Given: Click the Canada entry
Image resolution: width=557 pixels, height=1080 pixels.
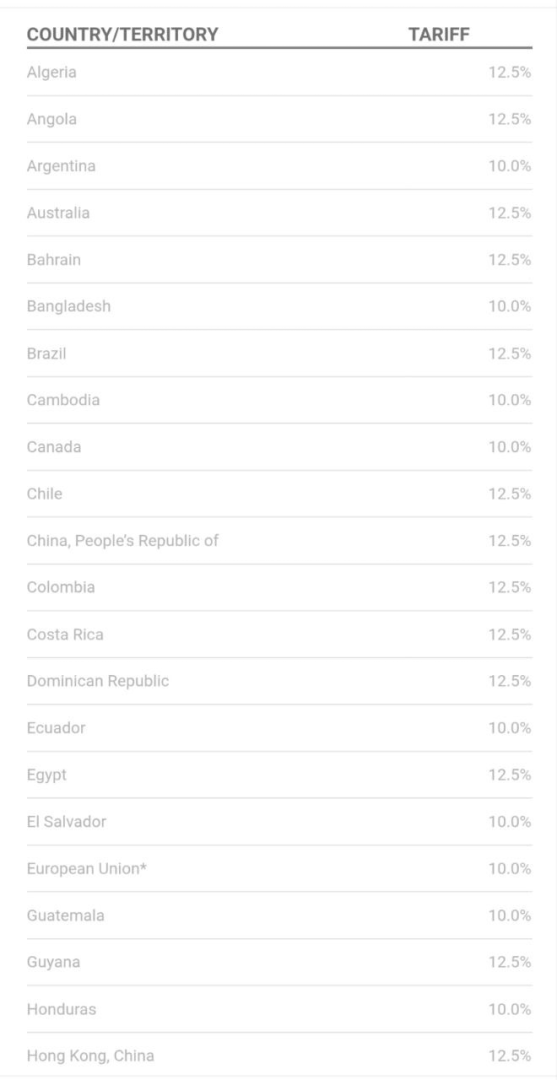Looking at the screenshot, I should point(54,447).
